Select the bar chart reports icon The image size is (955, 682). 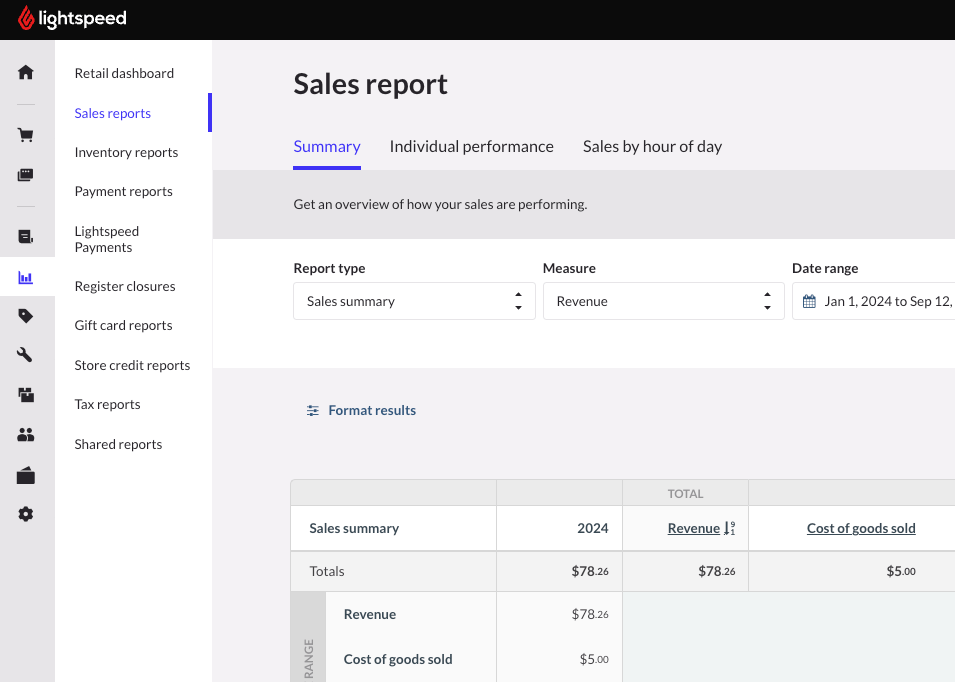pos(26,278)
